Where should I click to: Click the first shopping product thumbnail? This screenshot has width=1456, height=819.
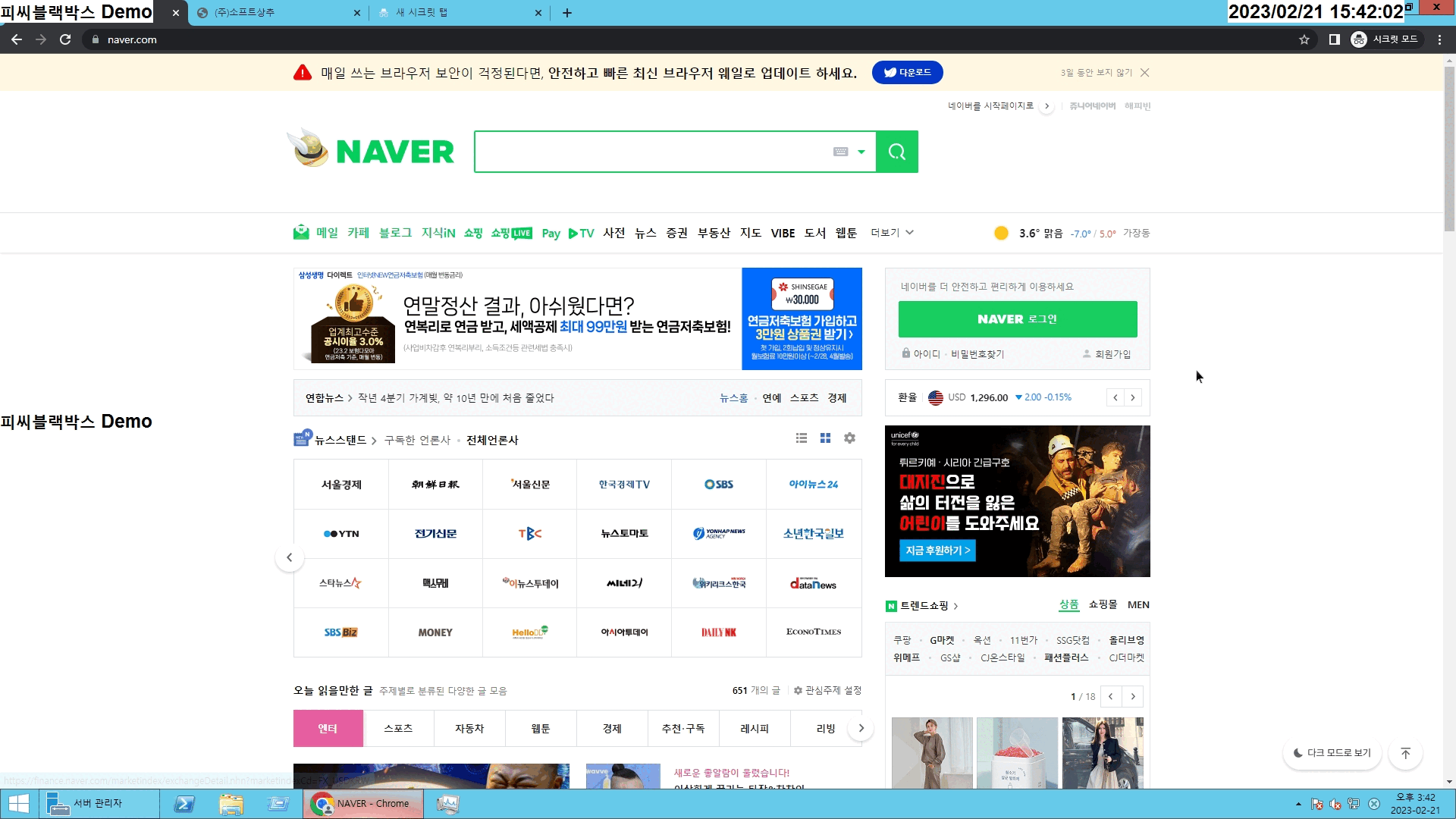point(932,753)
